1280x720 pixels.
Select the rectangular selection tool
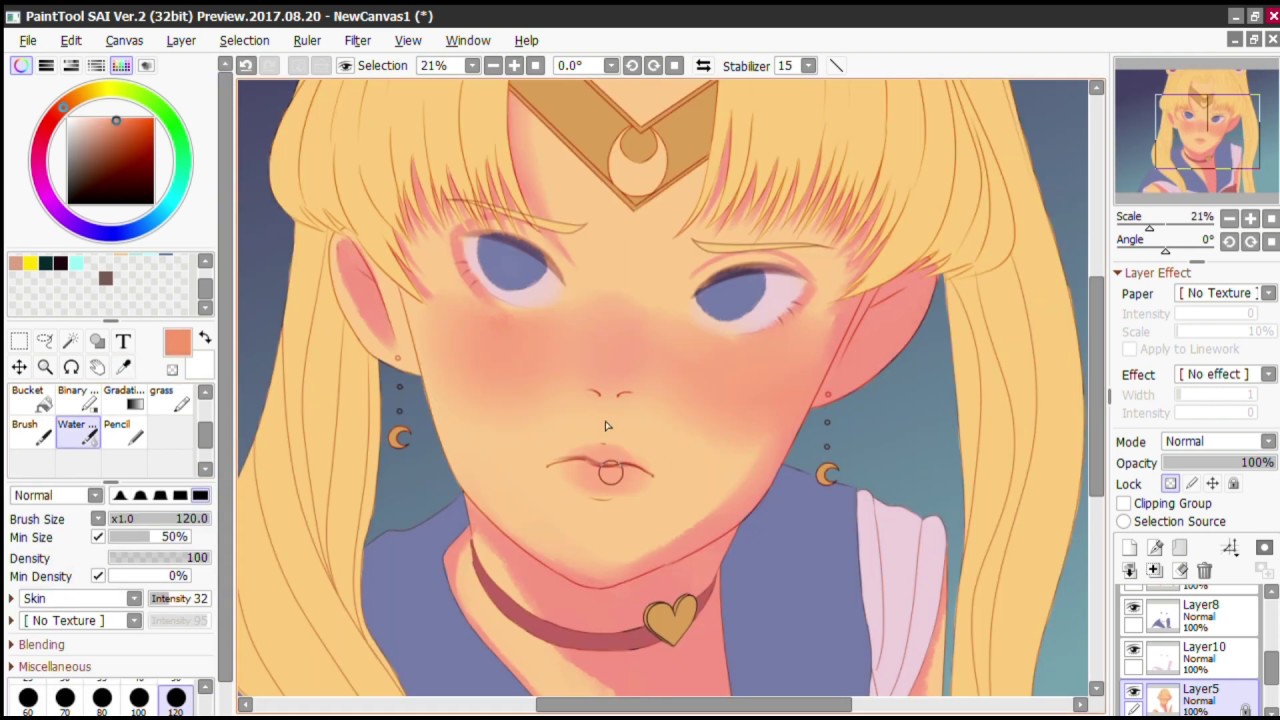pos(19,342)
